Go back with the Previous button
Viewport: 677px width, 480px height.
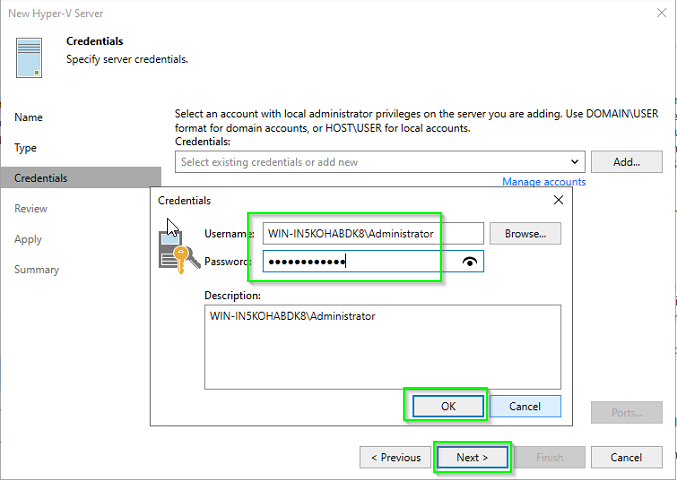point(395,457)
